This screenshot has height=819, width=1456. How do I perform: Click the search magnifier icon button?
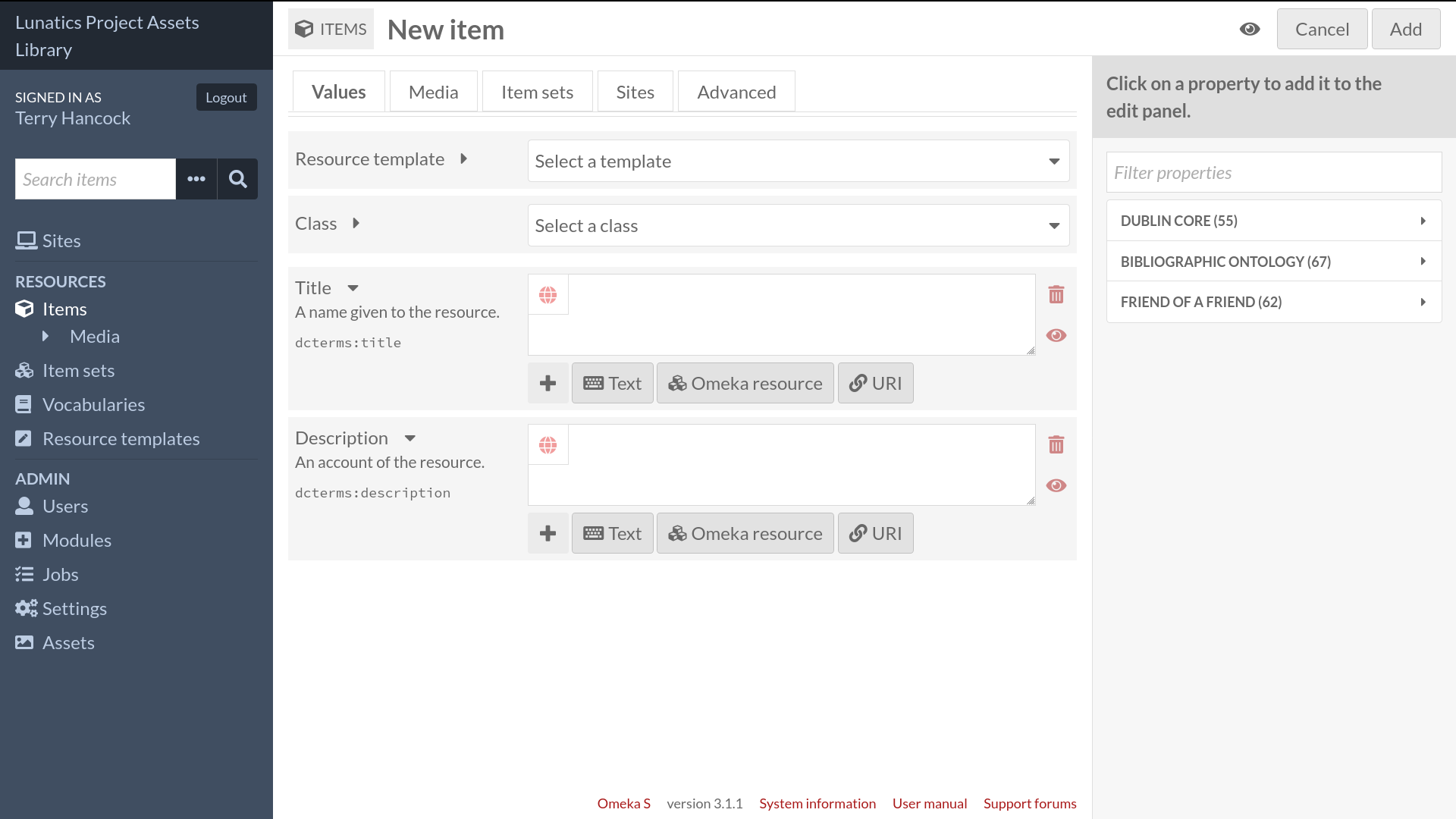(237, 179)
